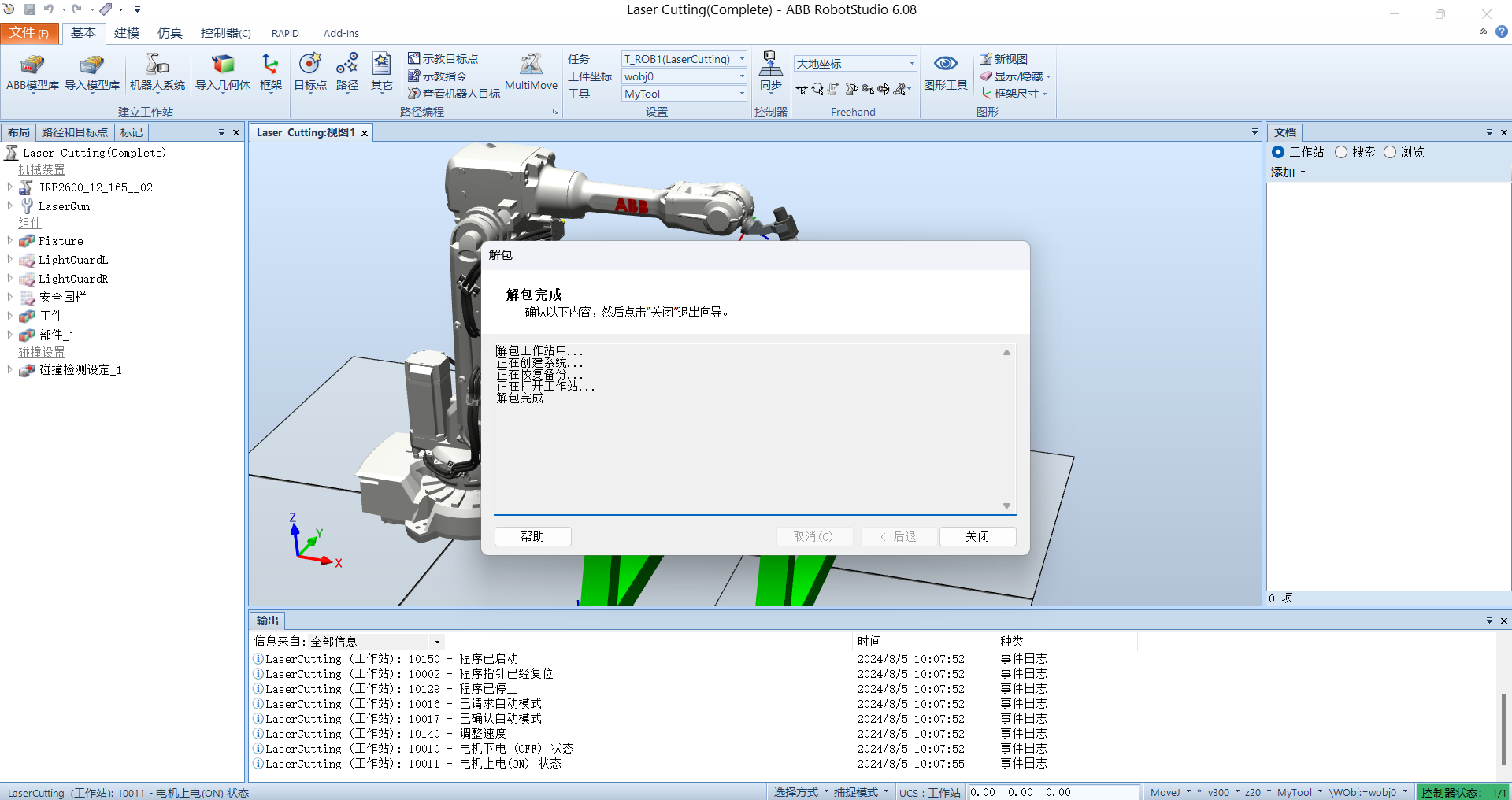Click 选择方式 in status bar

pos(801,792)
